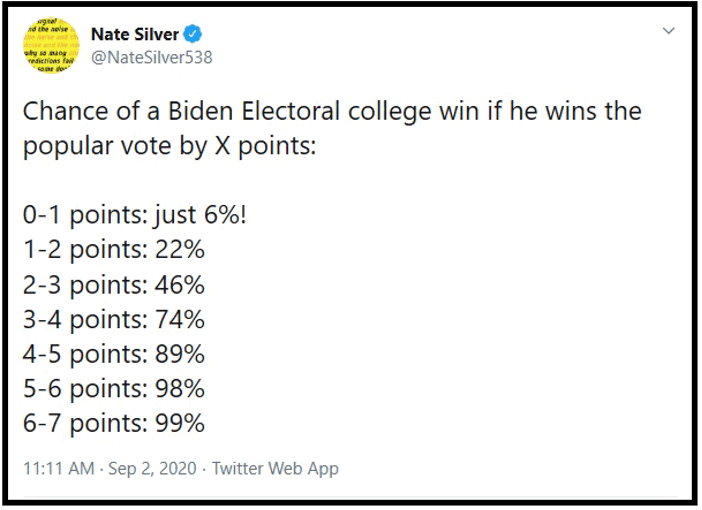
Task: Click the word 'college' in the tweet
Action: click(x=390, y=112)
